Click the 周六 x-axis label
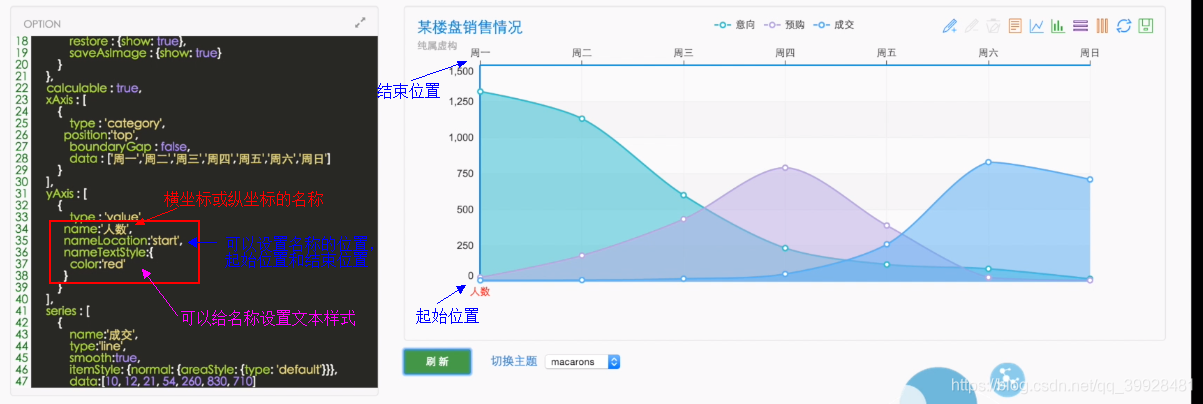Screen dimensions: 1203x404 click(988, 51)
